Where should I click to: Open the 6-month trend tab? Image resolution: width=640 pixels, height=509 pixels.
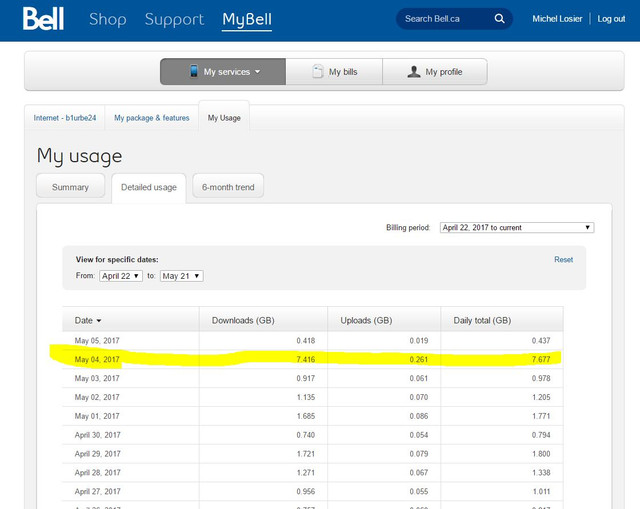228,187
